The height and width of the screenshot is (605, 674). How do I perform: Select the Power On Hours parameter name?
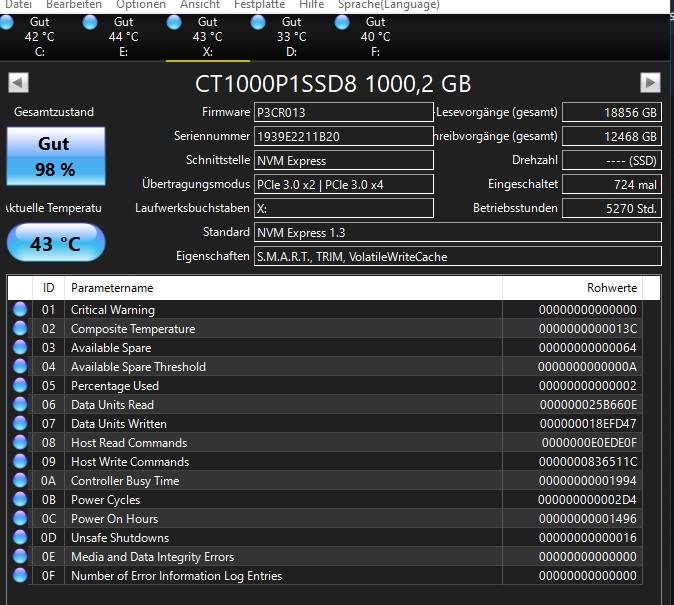(x=114, y=519)
